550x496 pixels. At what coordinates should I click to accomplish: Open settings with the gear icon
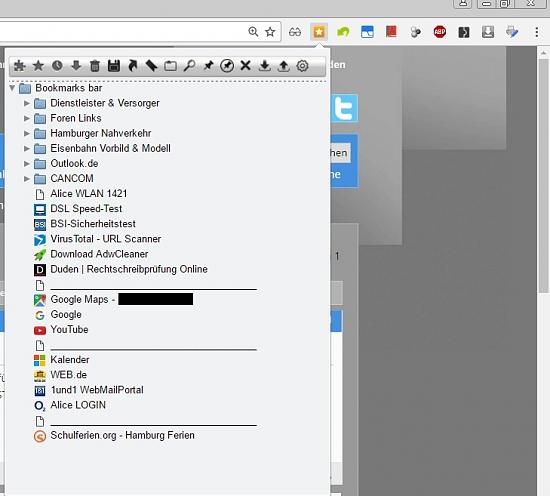pos(302,66)
